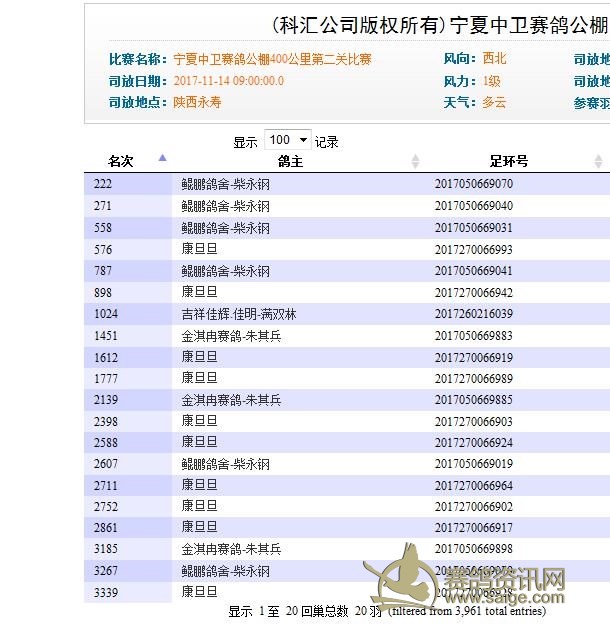Click owner 吉祥佳辉-佳明-满双林 in row 1024
This screenshot has height=626, width=610.
239,314
